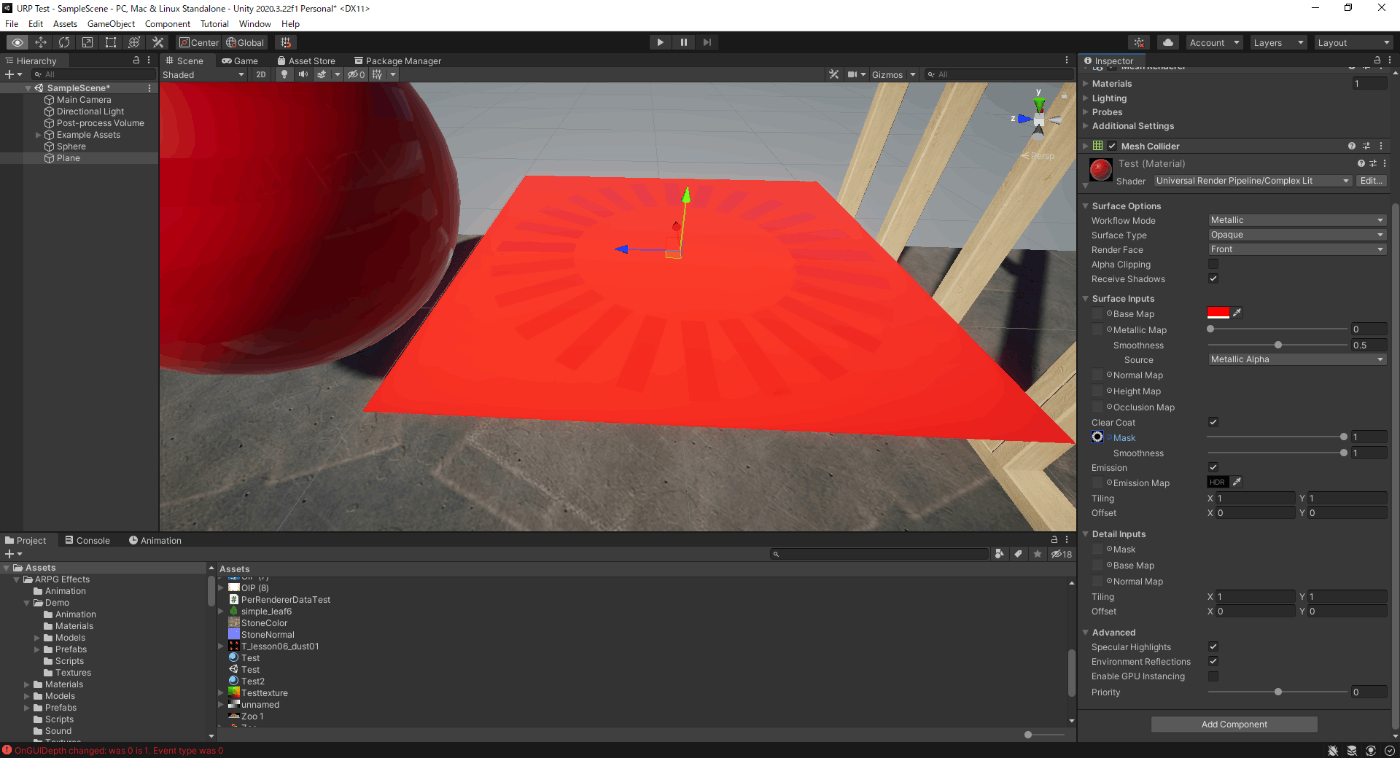Viewport: 1400px width, 758px height.
Task: Toggle 2D scene view mode
Action: (261, 75)
